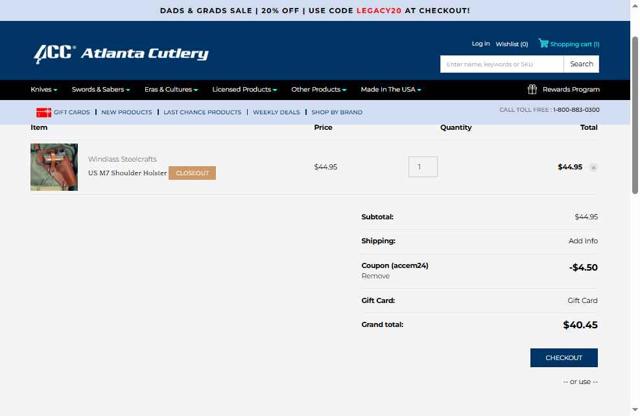Click the quantity input field
640x416 pixels.
(x=423, y=167)
